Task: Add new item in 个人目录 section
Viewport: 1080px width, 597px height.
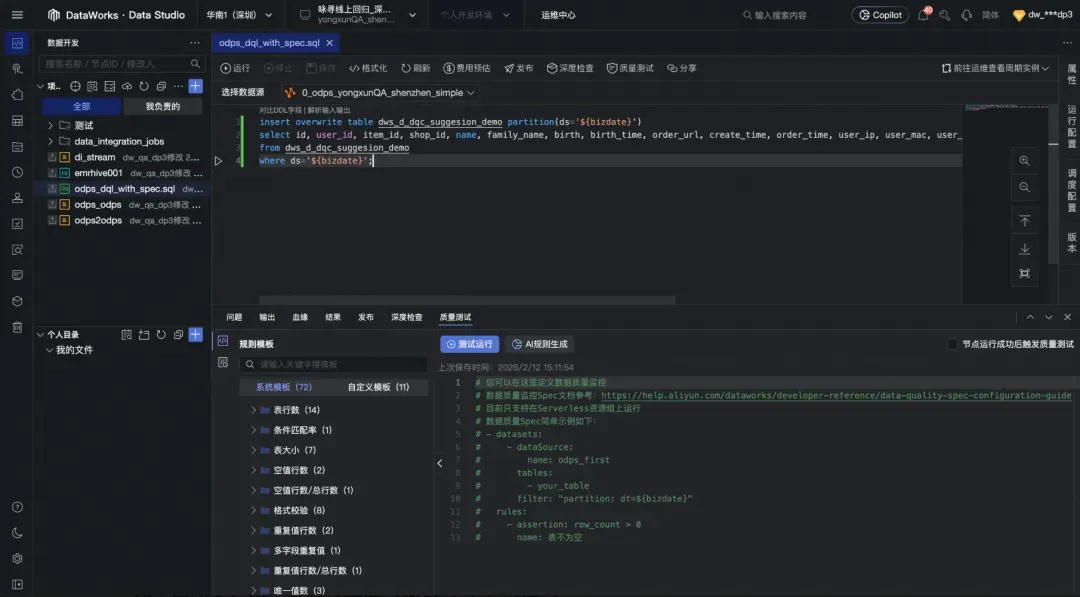Action: click(196, 335)
